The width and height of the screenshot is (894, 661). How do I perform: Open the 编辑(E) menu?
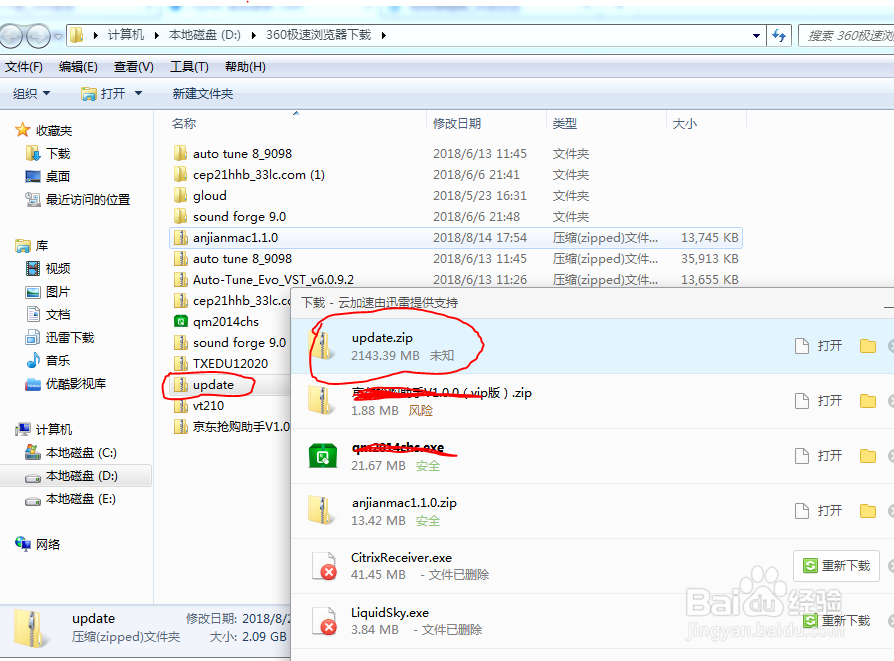78,67
